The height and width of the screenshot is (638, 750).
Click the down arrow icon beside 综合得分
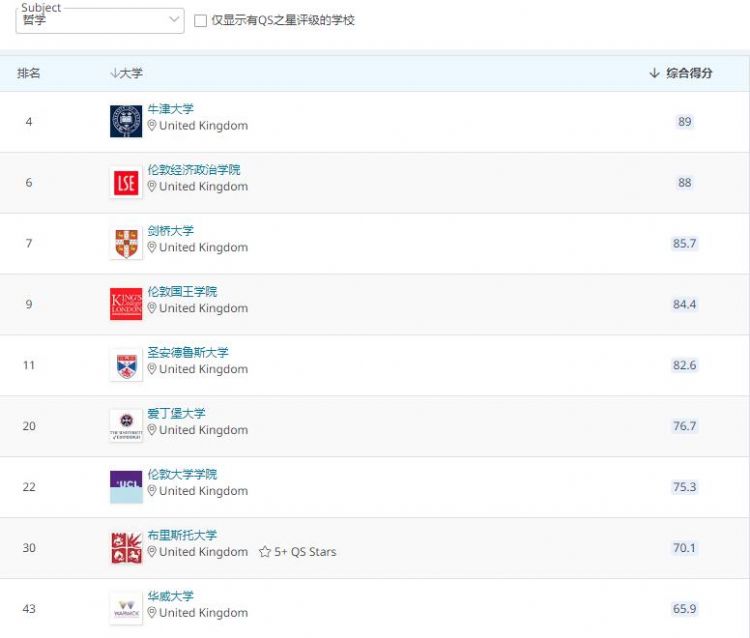(654, 73)
